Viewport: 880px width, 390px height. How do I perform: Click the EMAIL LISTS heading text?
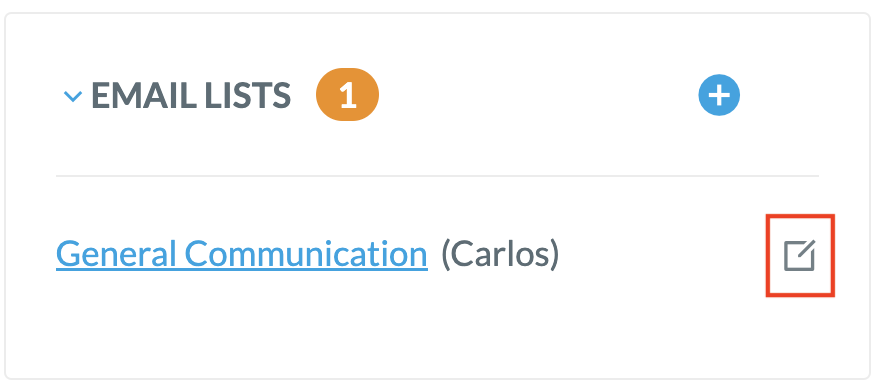tap(191, 95)
